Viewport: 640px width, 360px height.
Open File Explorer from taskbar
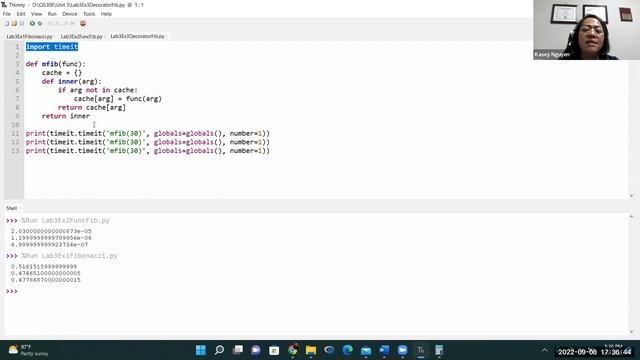click(311, 350)
